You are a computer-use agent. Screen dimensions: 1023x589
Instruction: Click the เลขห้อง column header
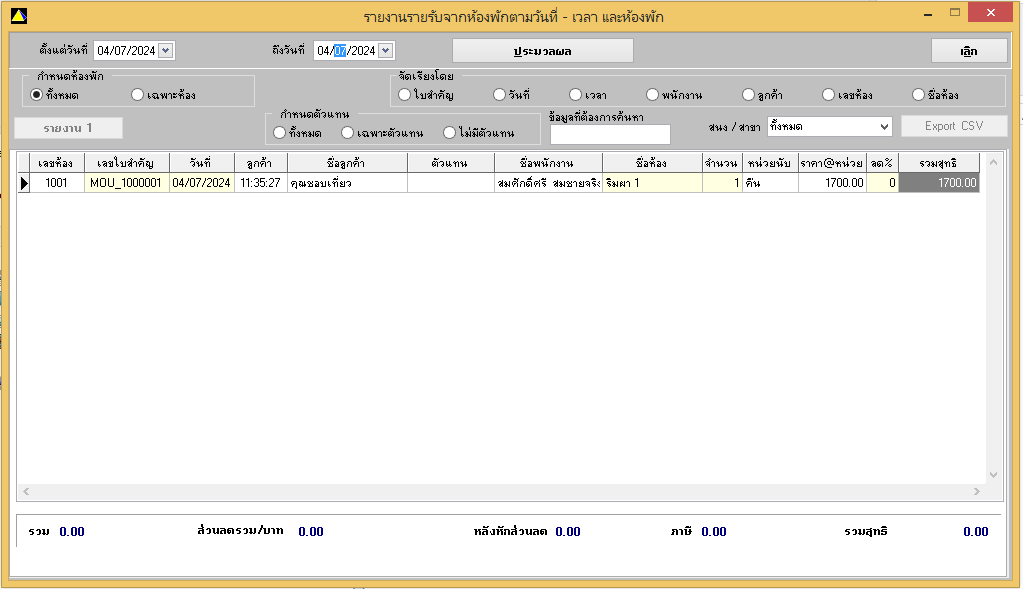56,163
